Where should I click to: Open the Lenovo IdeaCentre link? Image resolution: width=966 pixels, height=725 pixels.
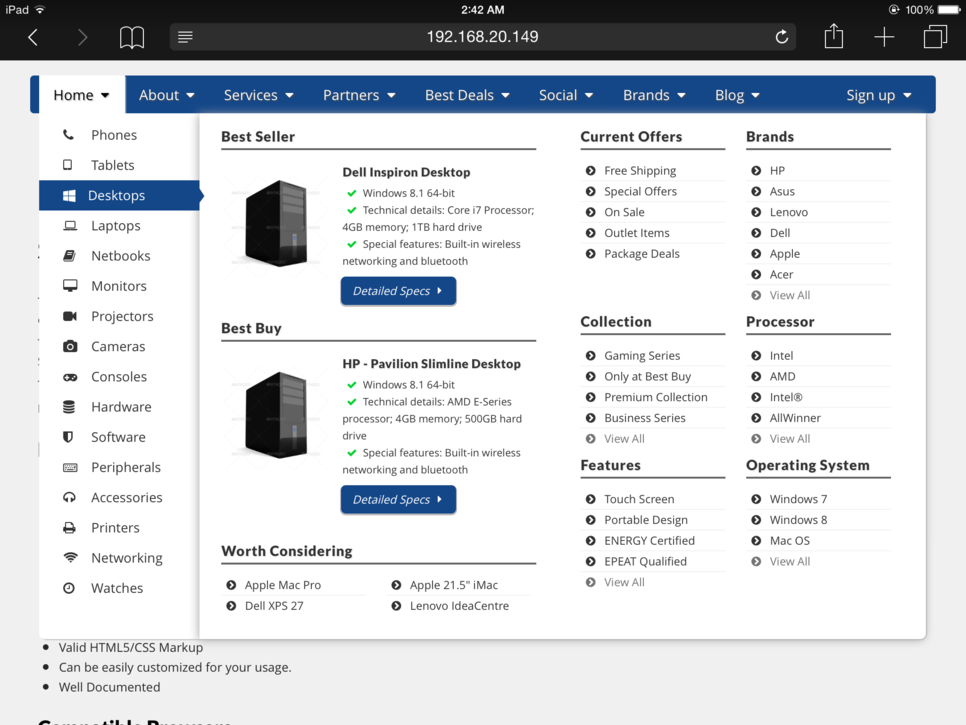click(x=459, y=606)
